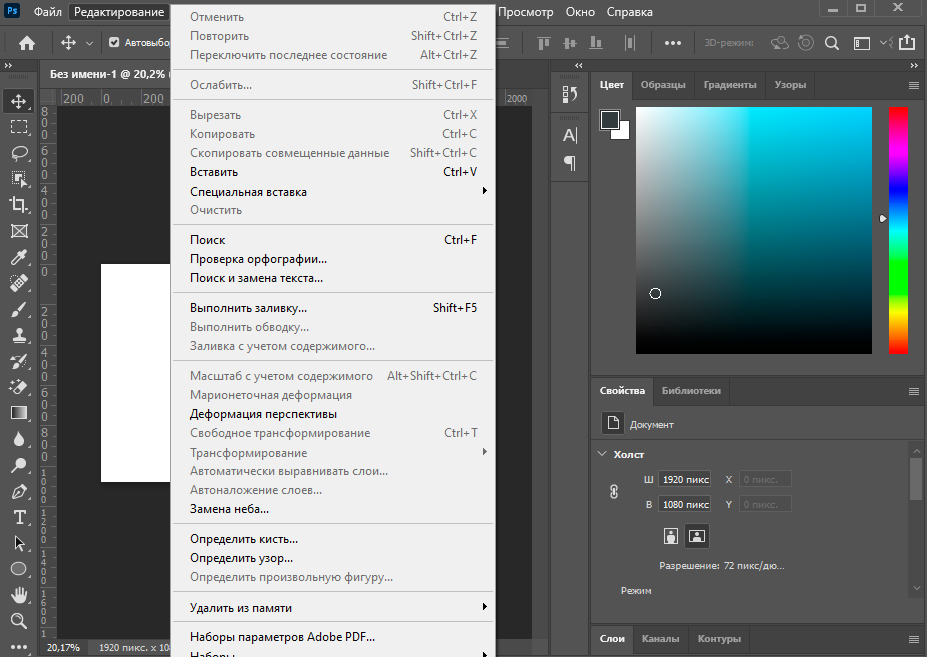Image resolution: width=927 pixels, height=657 pixels.
Task: Click Выполнить заливку menu entry
Action: pyautogui.click(x=248, y=308)
